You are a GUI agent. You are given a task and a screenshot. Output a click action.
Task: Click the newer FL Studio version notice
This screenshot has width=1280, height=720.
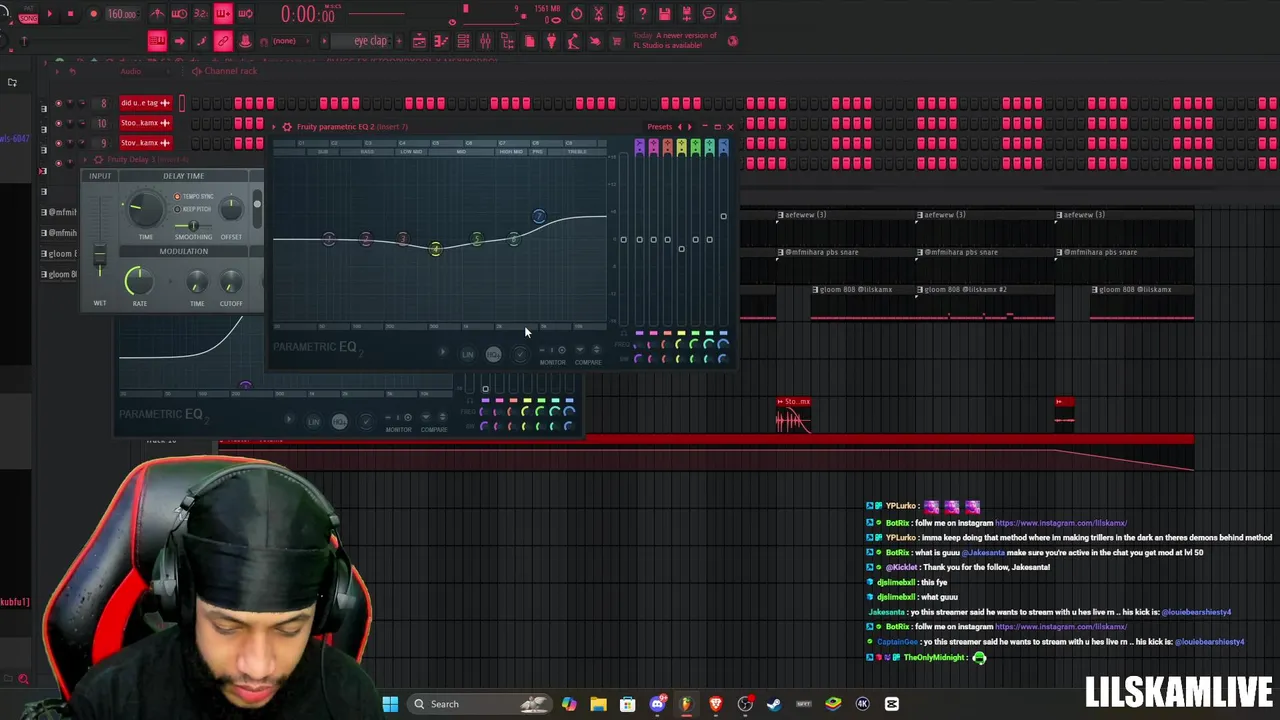point(675,40)
